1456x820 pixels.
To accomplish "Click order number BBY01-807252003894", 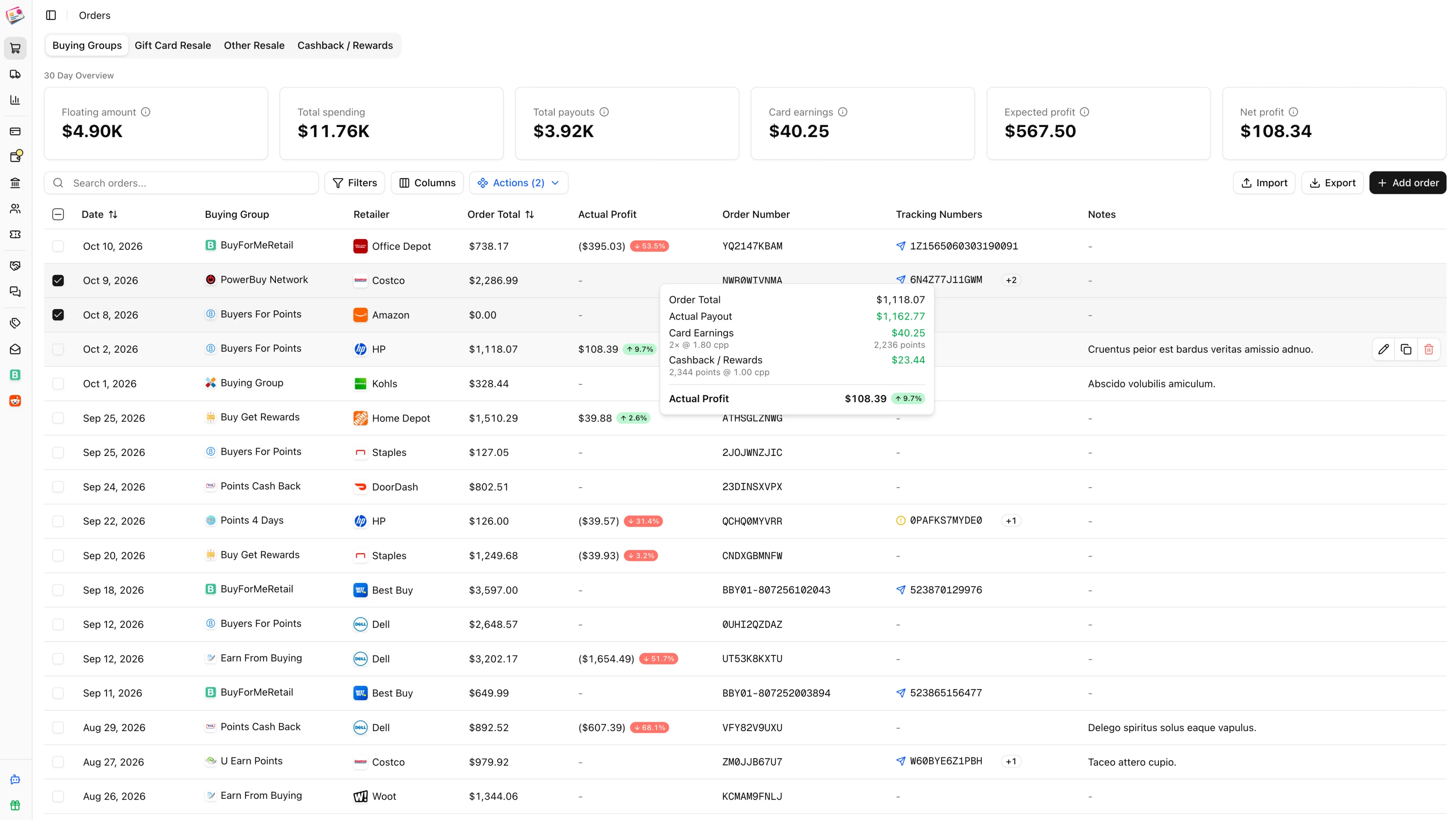I will point(776,693).
